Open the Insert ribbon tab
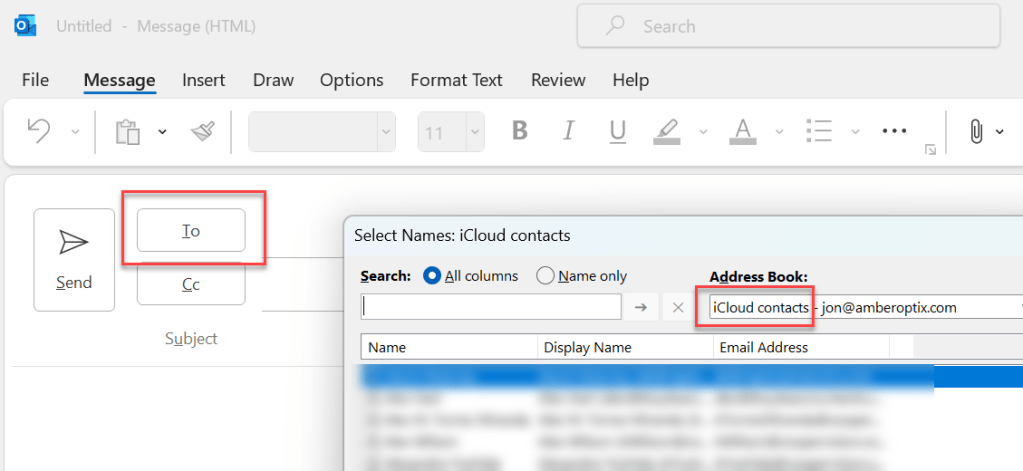Image resolution: width=1023 pixels, height=471 pixels. click(203, 80)
